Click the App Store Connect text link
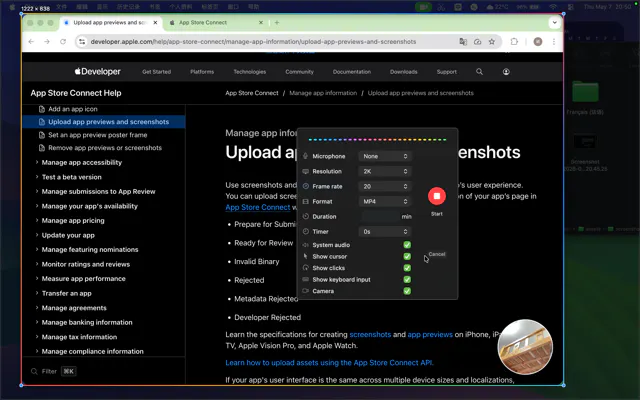Viewport: 640px width, 400px height. coord(258,207)
